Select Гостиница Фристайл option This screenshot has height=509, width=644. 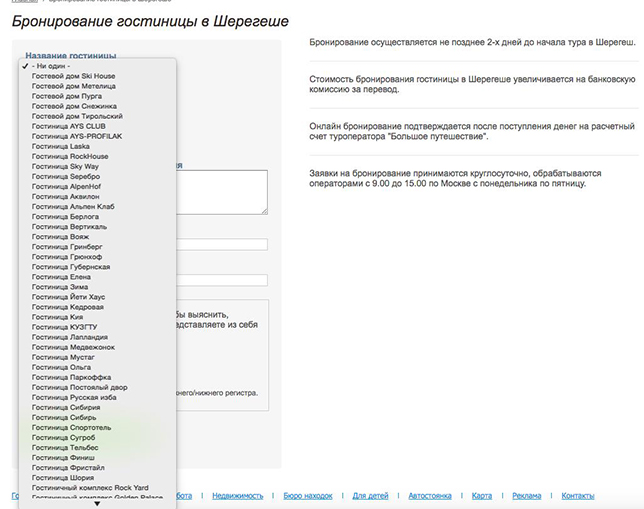click(x=97, y=468)
